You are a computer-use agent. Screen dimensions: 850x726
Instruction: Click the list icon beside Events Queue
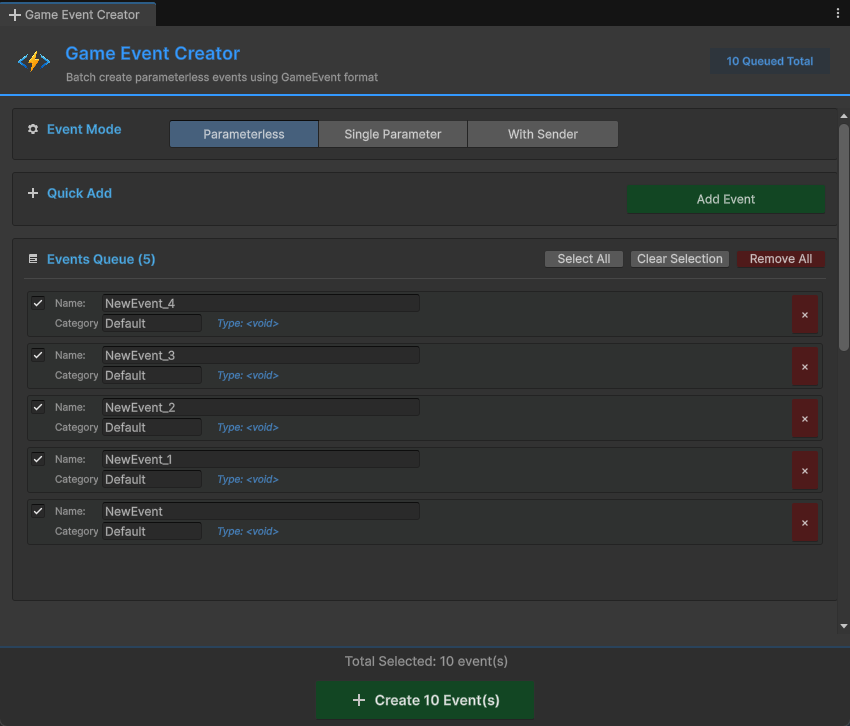click(x=33, y=259)
